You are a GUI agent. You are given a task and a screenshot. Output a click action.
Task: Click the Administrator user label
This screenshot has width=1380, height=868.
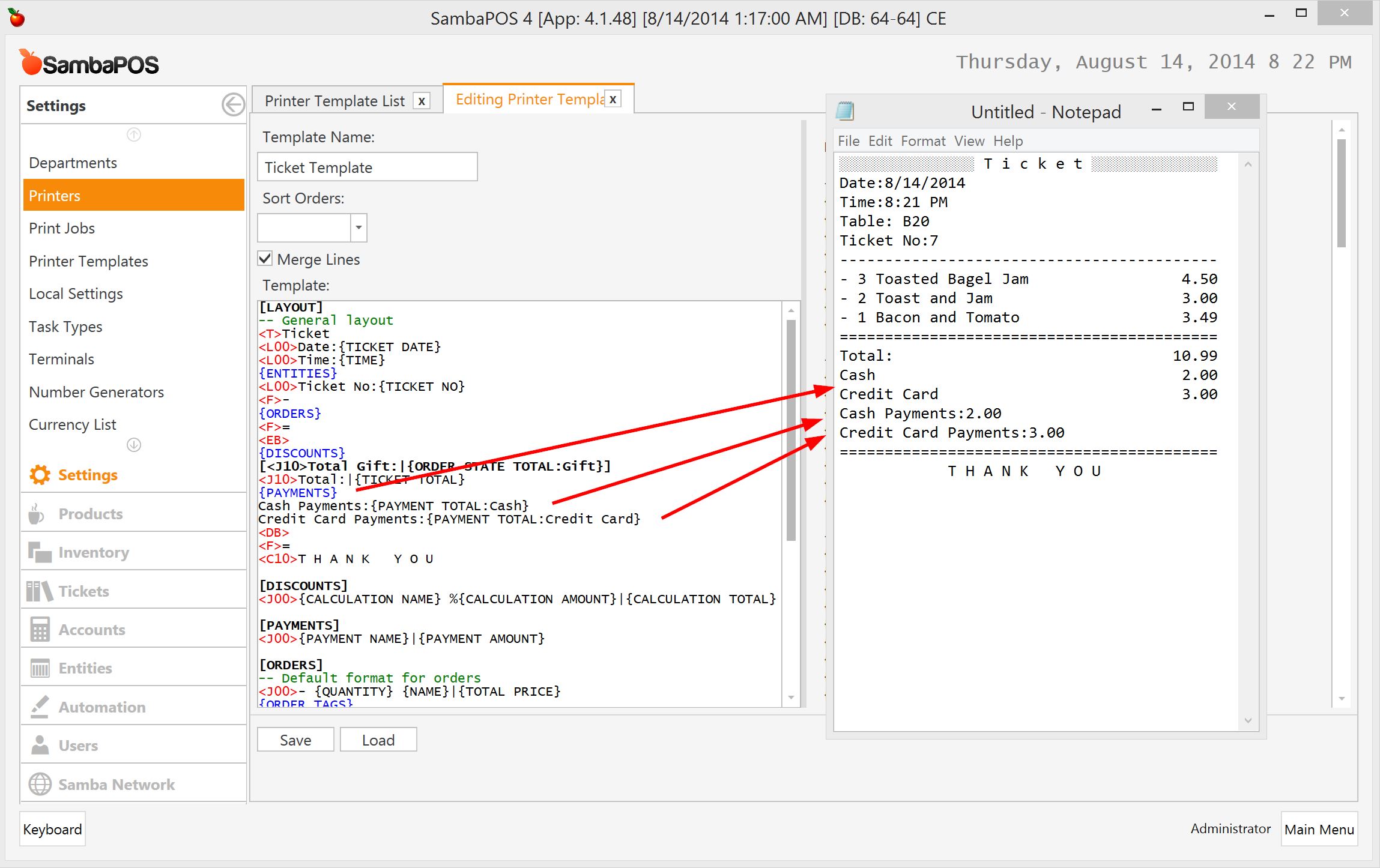click(x=1230, y=828)
